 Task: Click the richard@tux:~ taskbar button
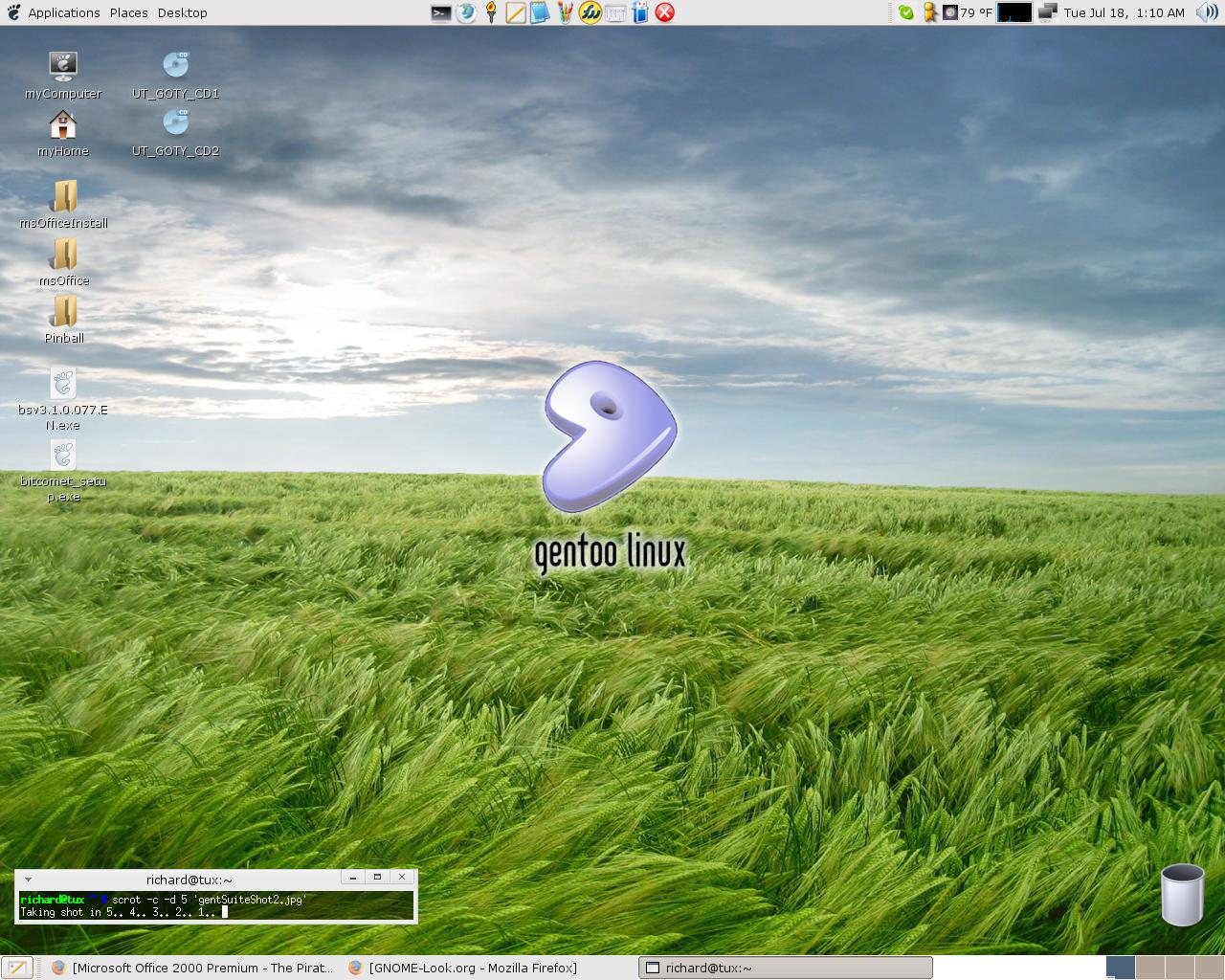click(x=786, y=968)
